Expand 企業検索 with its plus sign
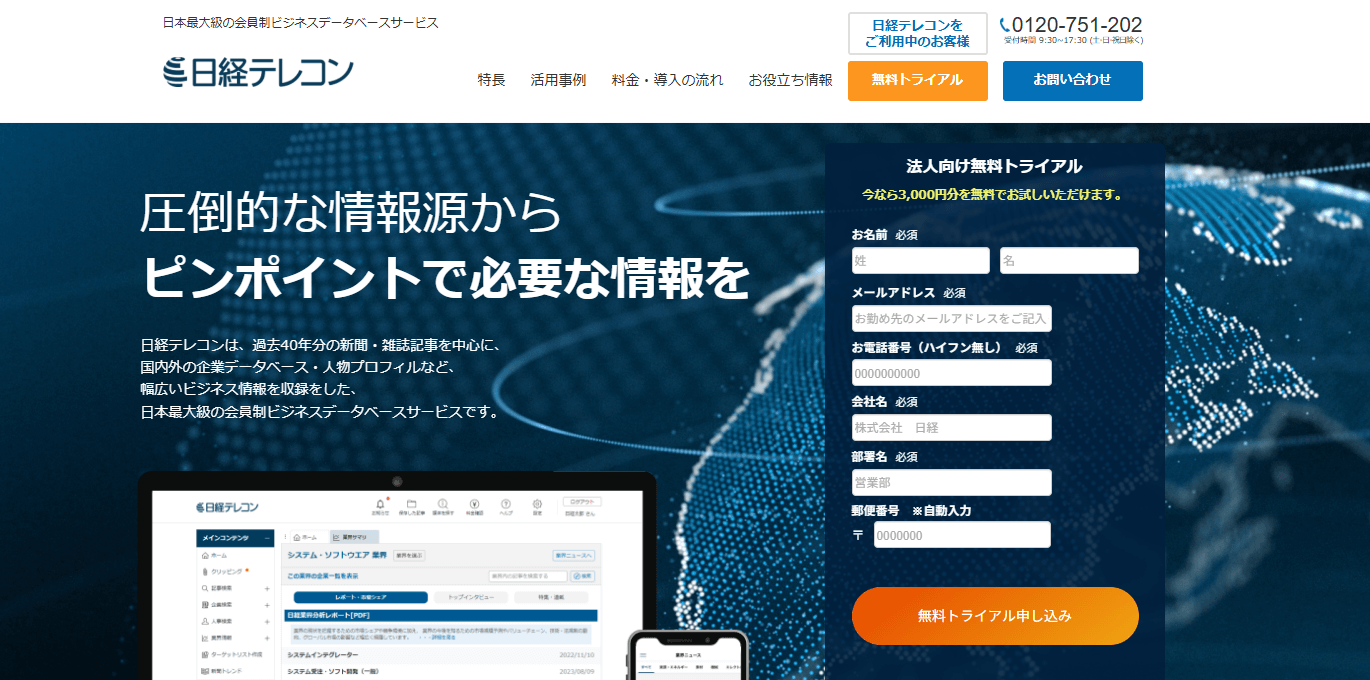This screenshot has width=1370, height=680. (267, 605)
